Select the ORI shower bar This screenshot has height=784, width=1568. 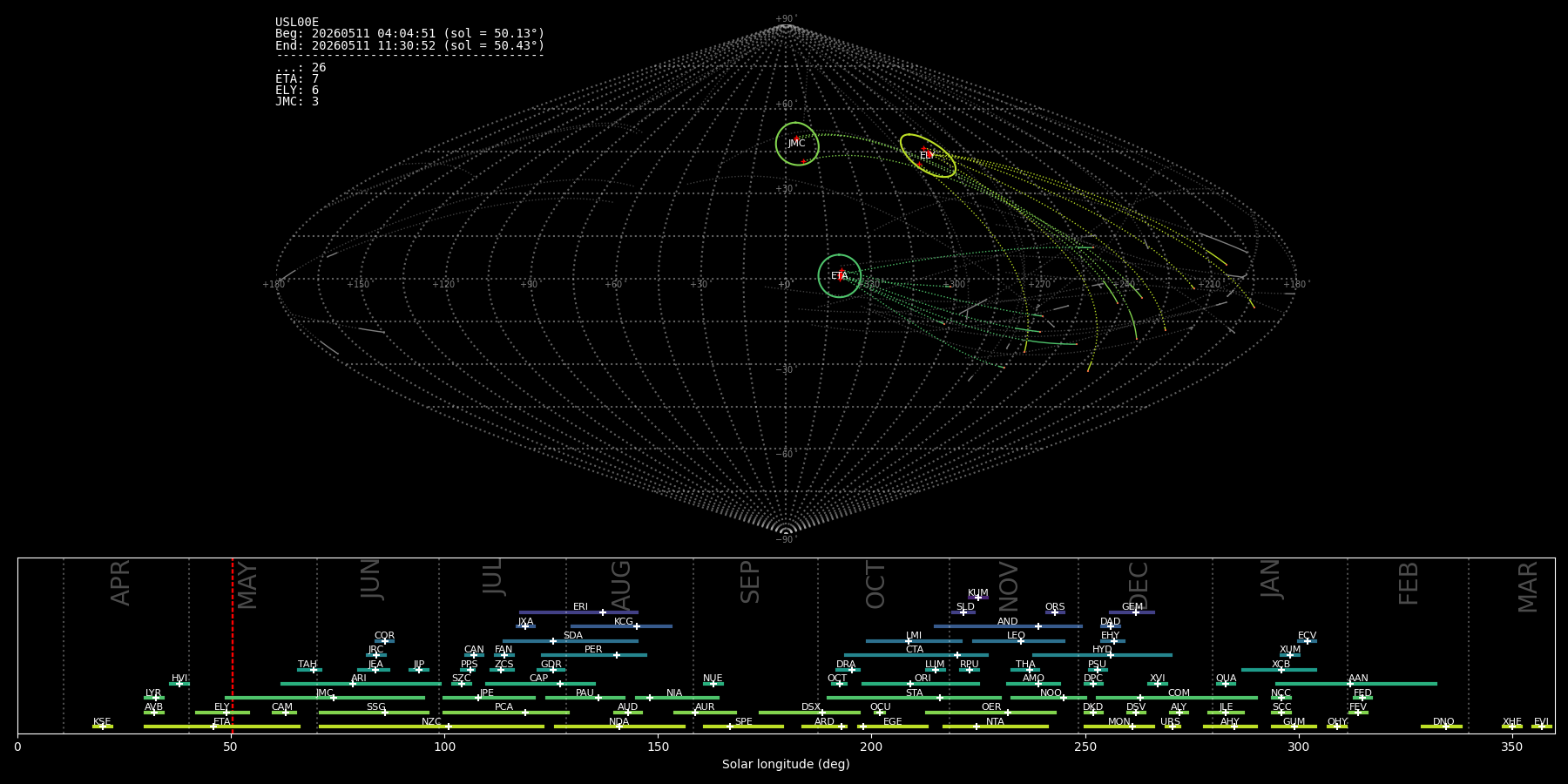pos(921,684)
